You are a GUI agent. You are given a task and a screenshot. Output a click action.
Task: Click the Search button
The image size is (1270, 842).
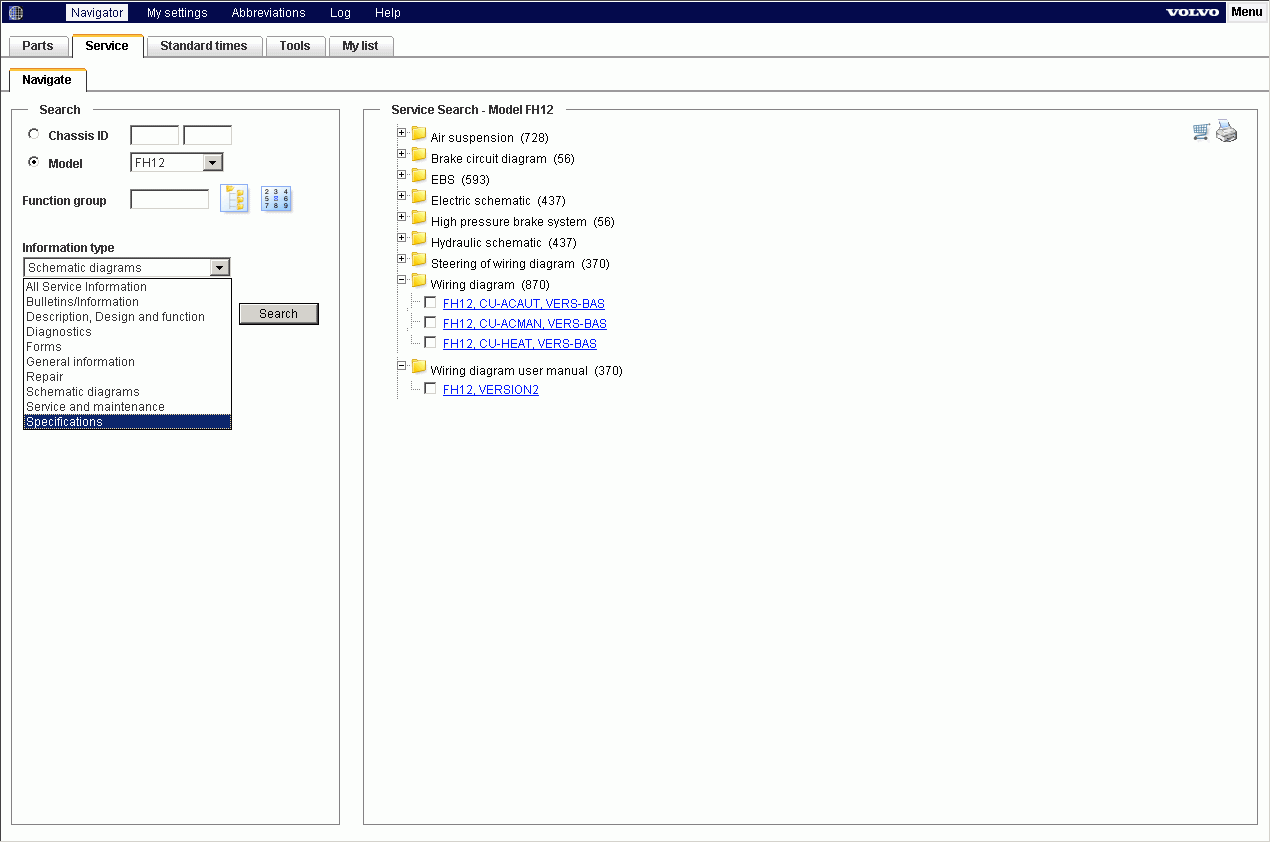click(278, 313)
